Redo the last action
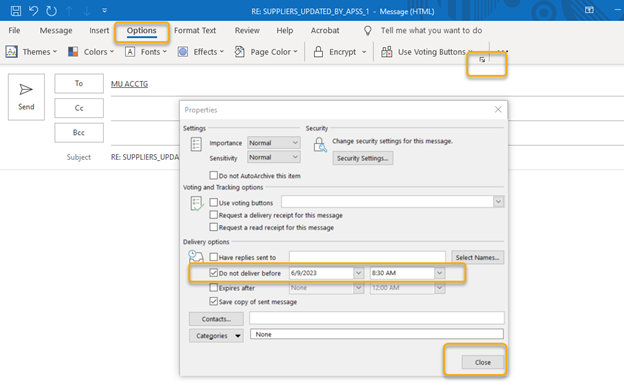Image resolution: width=624 pixels, height=387 pixels. pos(51,11)
